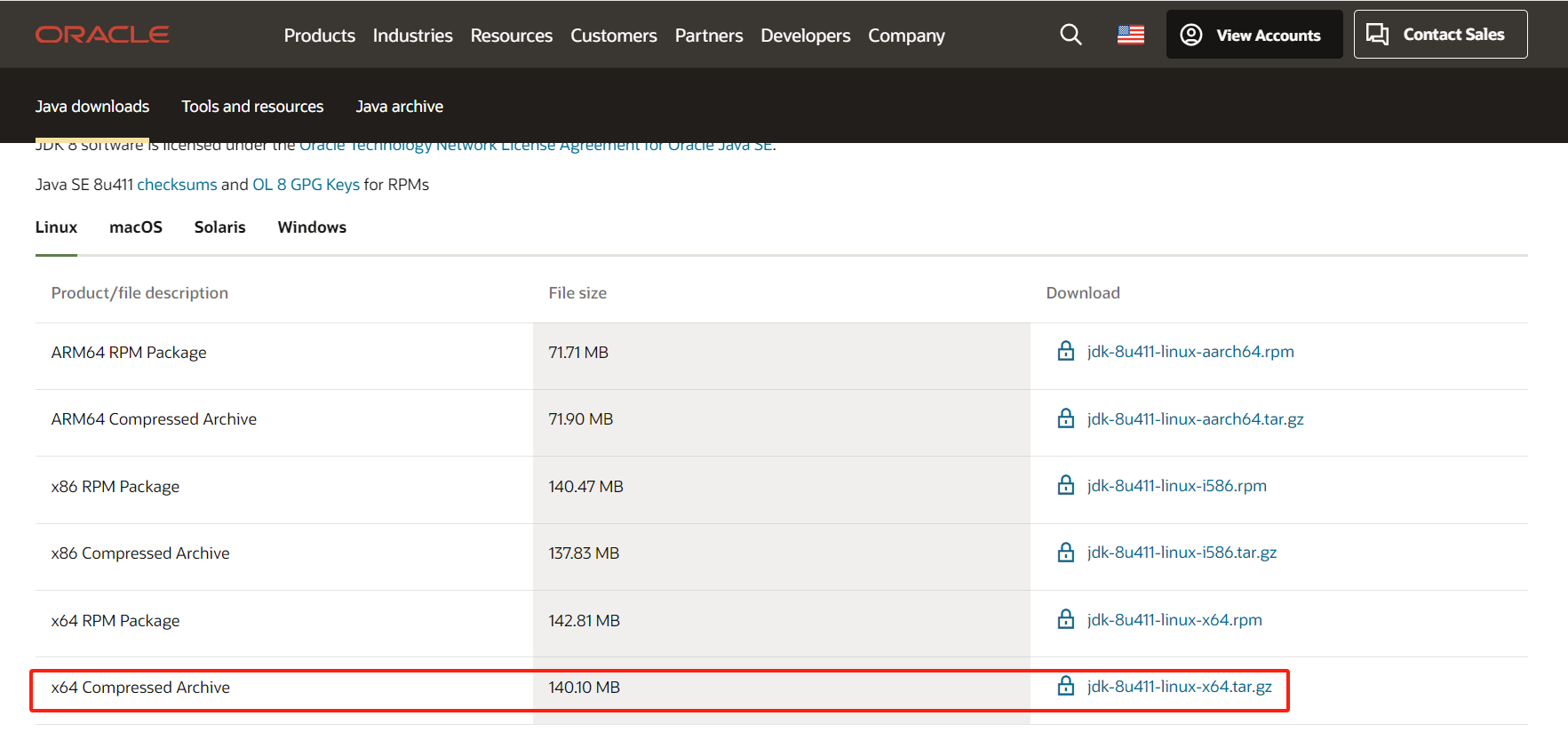The width and height of the screenshot is (1568, 732).
Task: Open the Products menu
Action: click(x=320, y=36)
